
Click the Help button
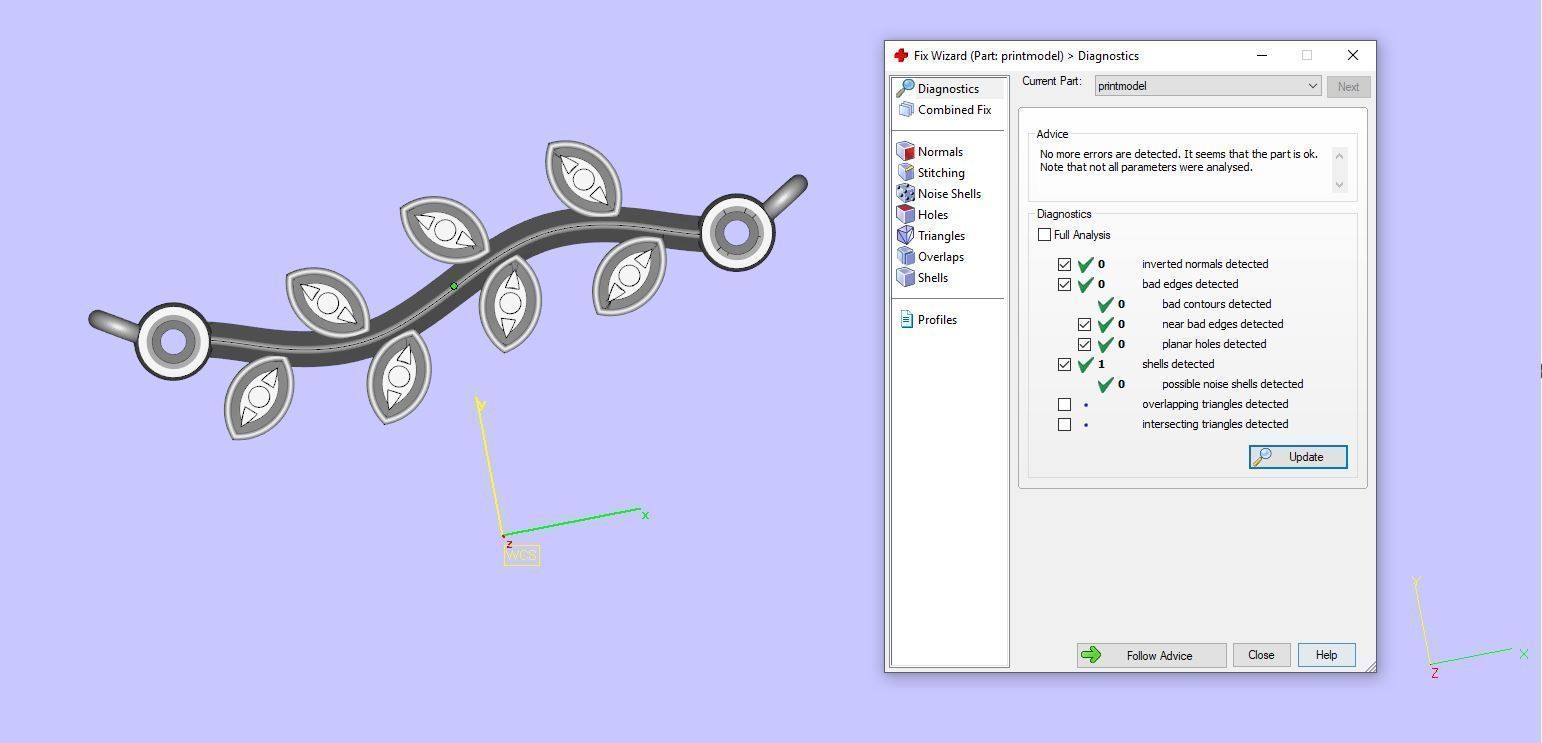[1326, 655]
